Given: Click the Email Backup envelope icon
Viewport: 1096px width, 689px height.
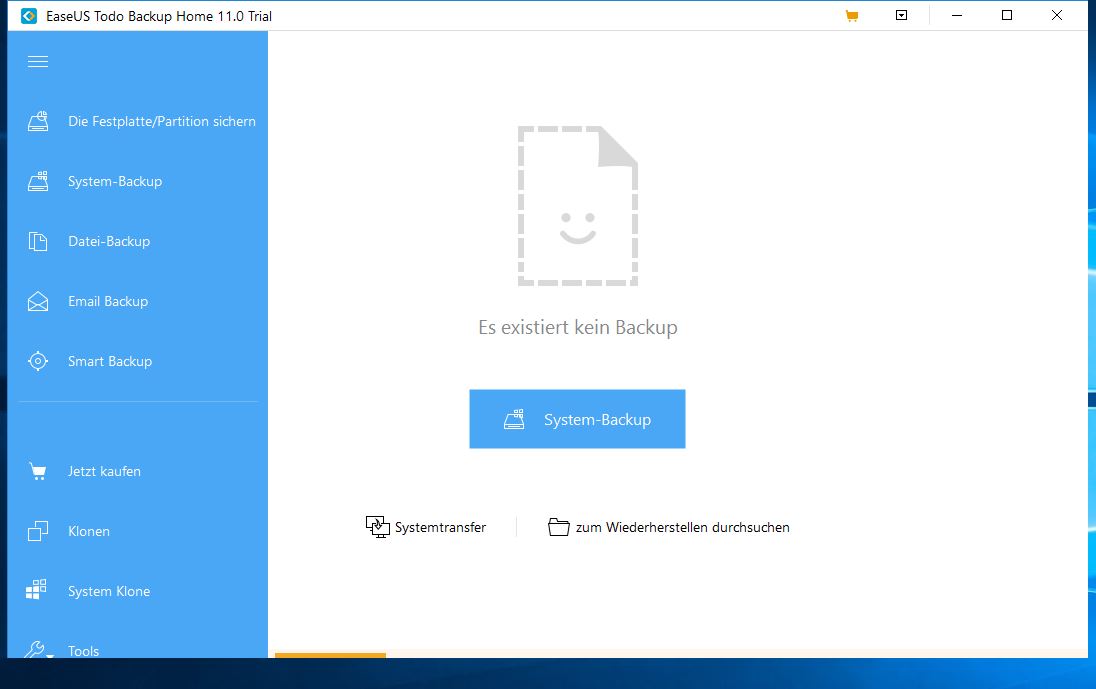Looking at the screenshot, I should [38, 301].
